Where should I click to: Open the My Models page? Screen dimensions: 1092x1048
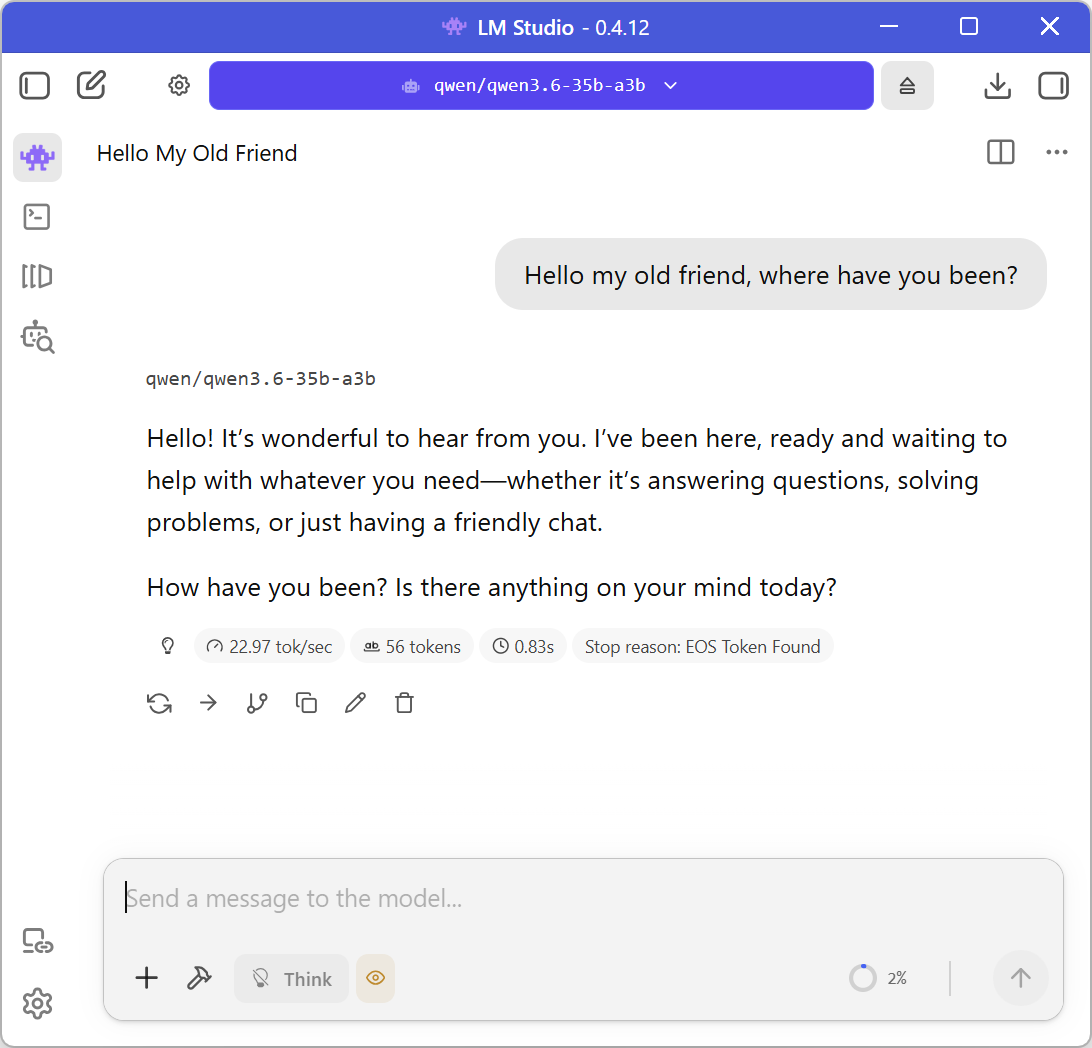[36, 276]
